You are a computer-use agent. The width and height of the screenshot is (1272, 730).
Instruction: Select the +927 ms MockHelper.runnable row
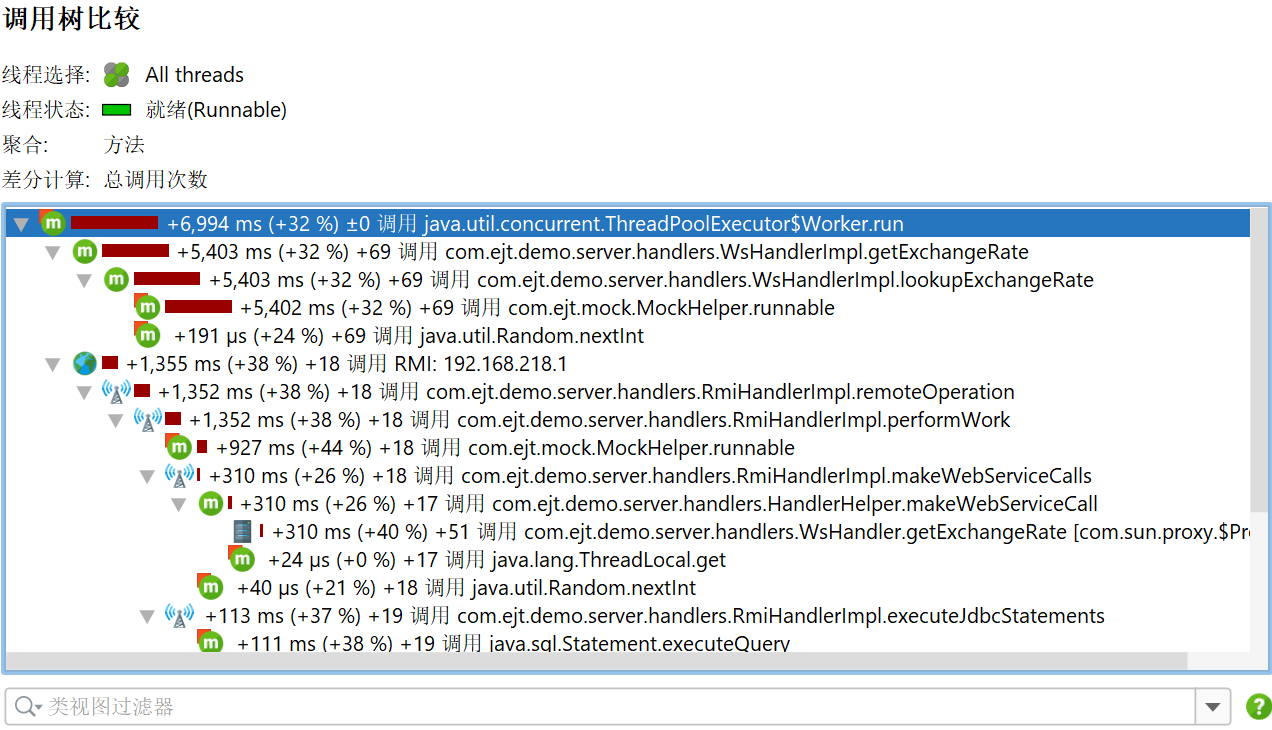[505, 447]
